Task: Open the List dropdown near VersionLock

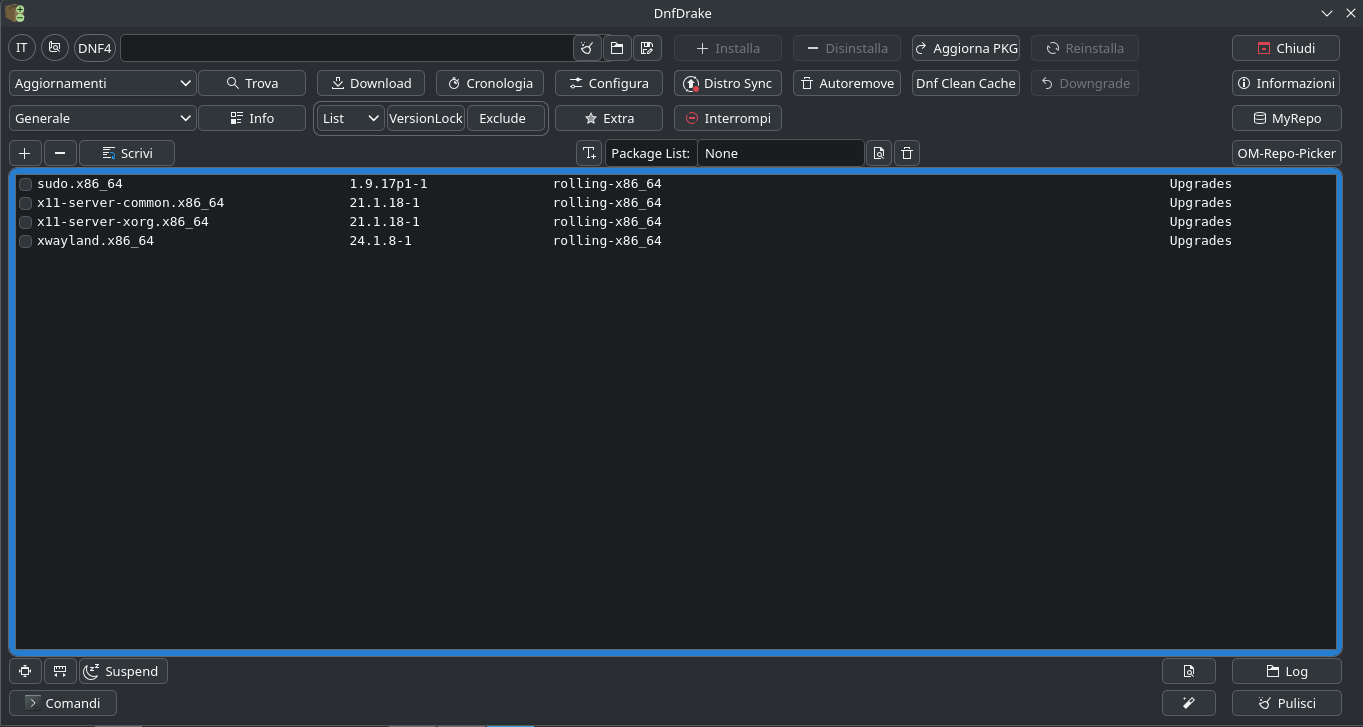Action: click(x=350, y=118)
